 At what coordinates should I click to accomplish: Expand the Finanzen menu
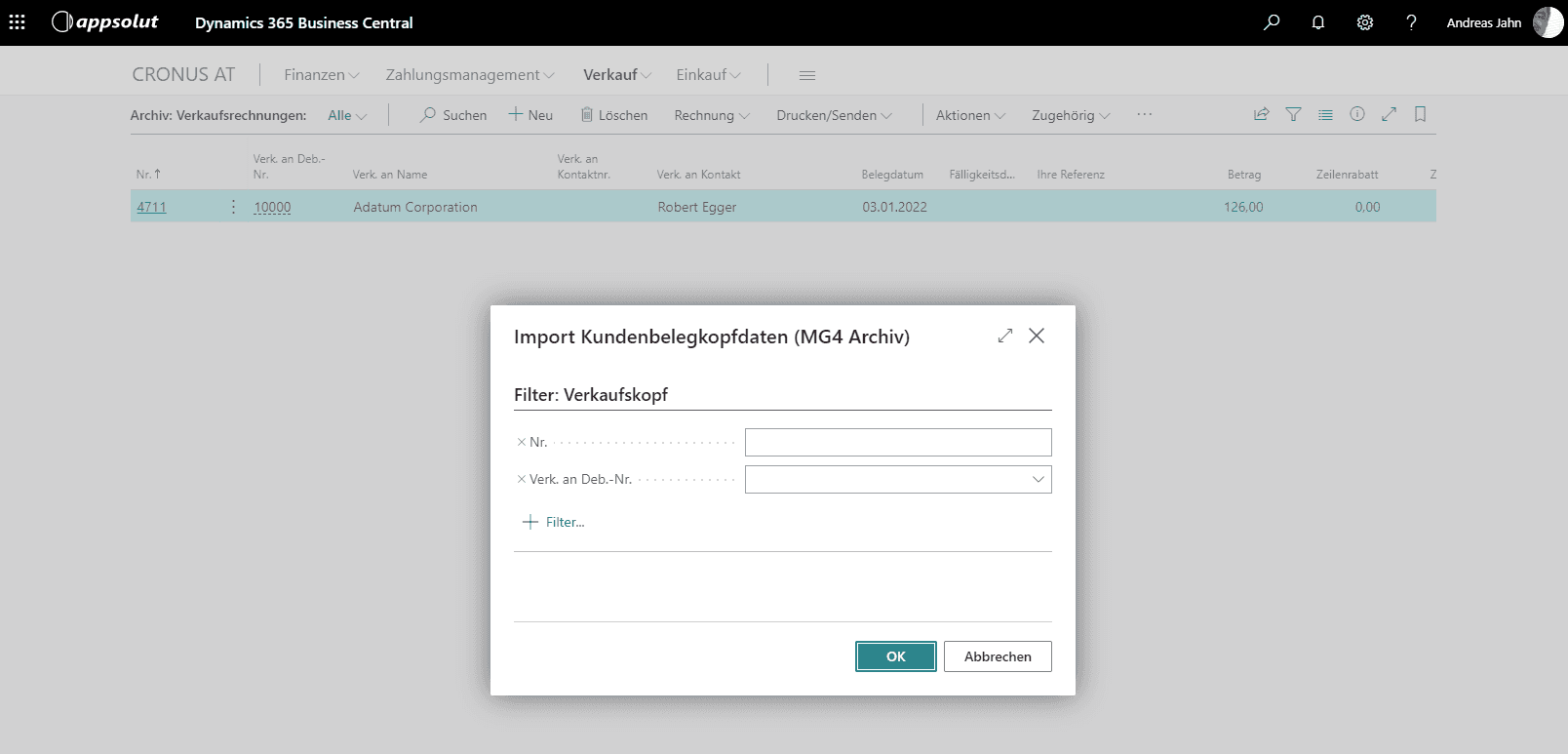coord(322,75)
